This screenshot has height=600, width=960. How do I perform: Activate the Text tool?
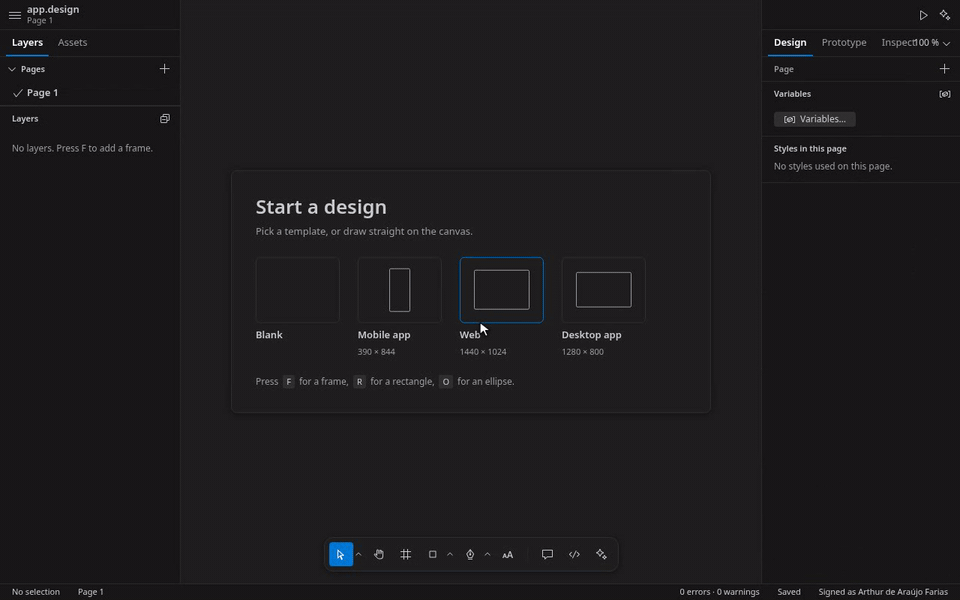pyautogui.click(x=508, y=555)
